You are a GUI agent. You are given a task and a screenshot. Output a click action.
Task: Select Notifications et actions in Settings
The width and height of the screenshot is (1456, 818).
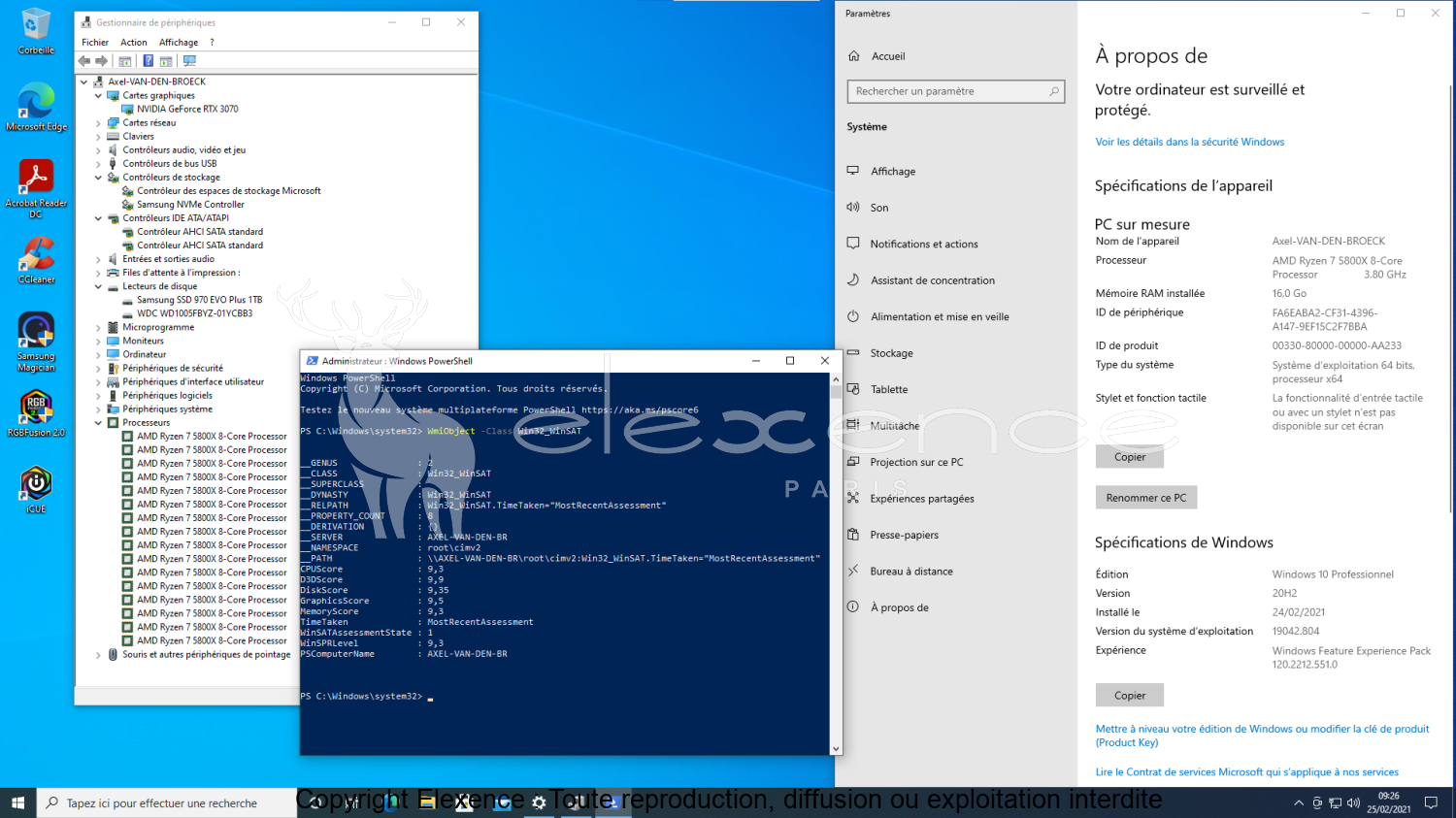[924, 245]
